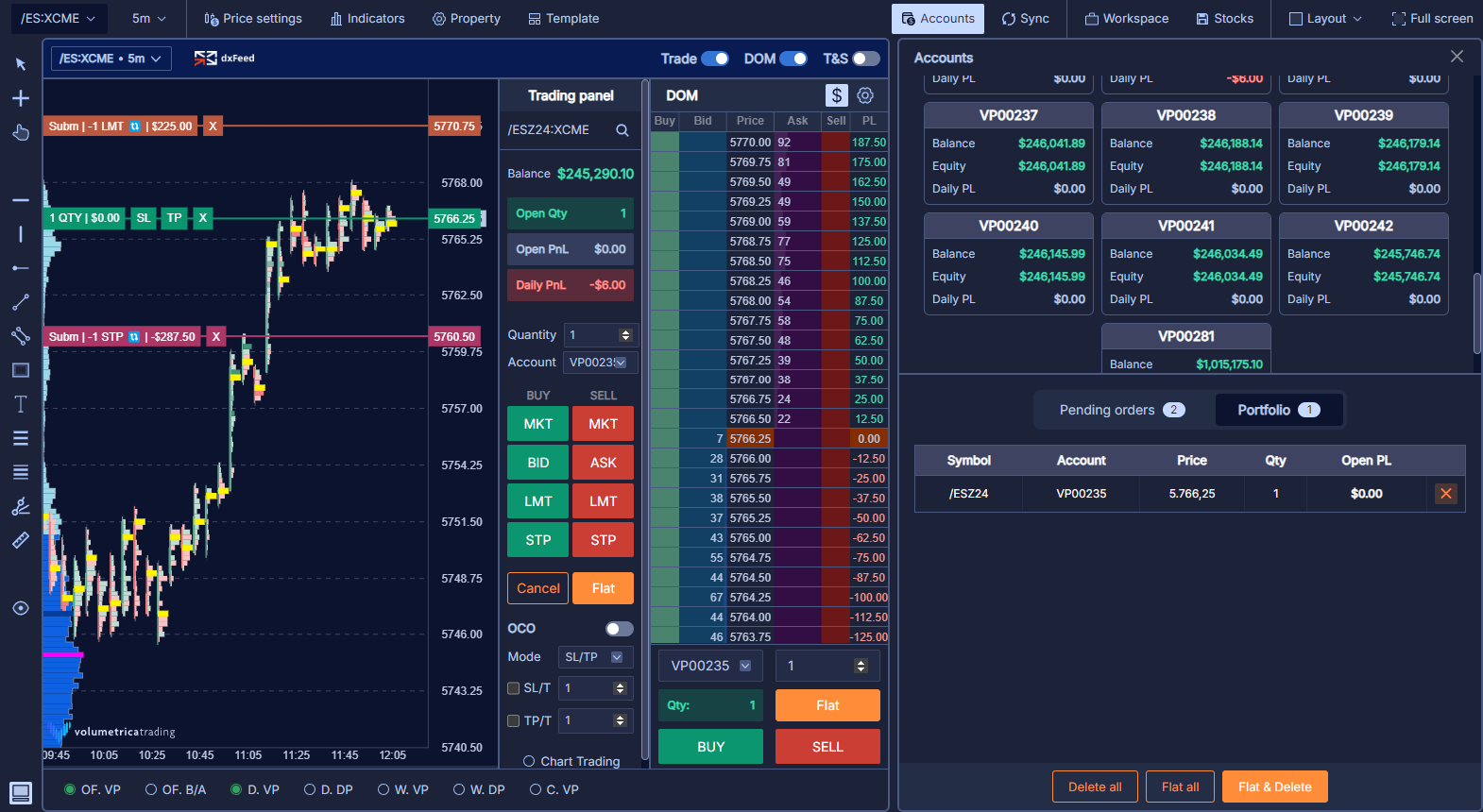
Task: Click the ruler measurement tool
Action: [x=21, y=540]
